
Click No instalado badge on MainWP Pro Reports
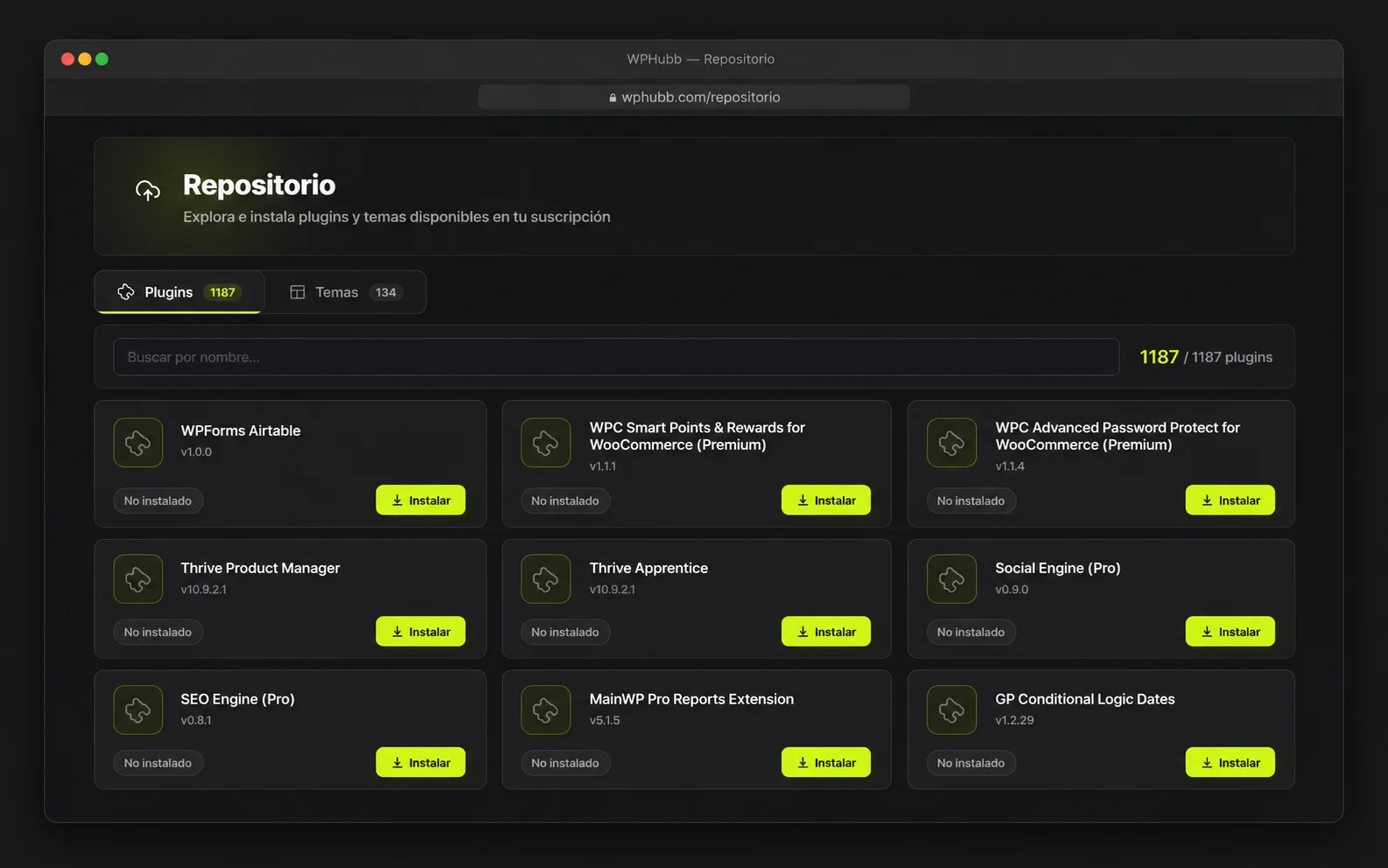point(565,763)
